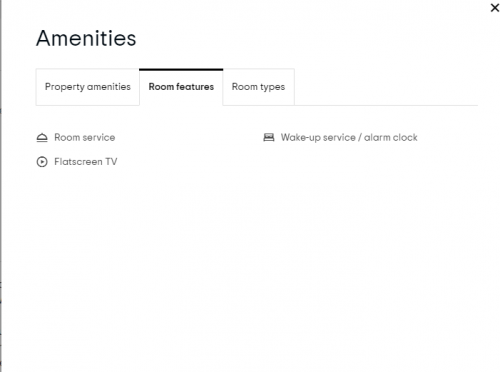Select the active Room features tab

coord(181,87)
